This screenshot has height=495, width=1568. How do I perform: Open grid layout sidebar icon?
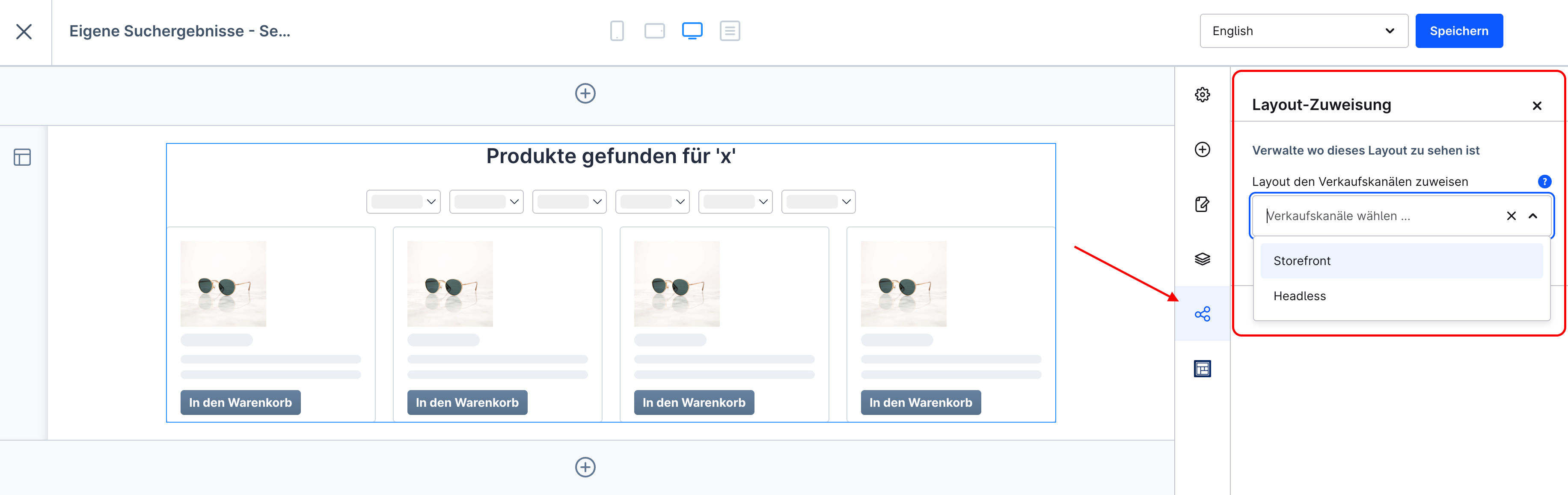[x=1202, y=369]
